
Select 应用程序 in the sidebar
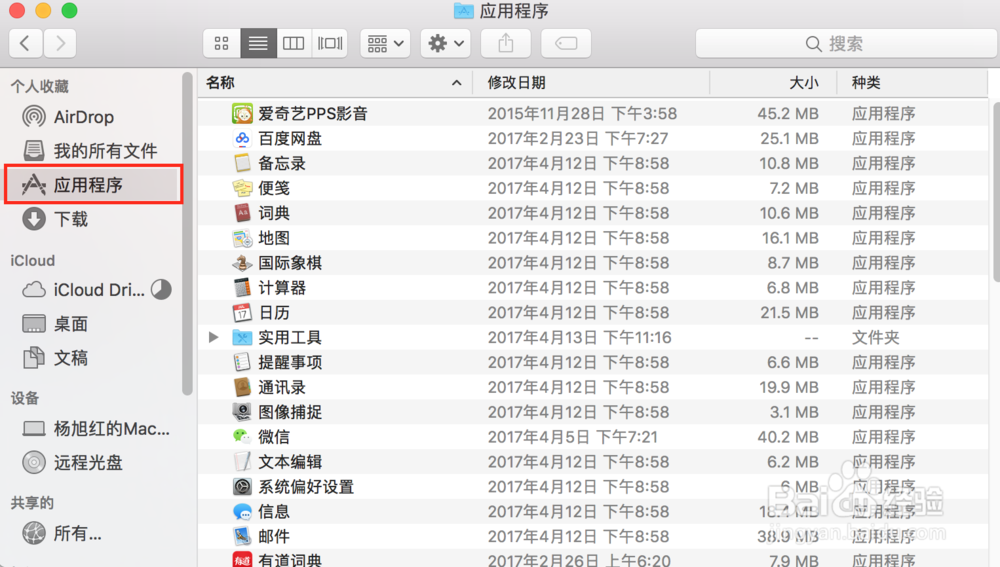pos(93,184)
